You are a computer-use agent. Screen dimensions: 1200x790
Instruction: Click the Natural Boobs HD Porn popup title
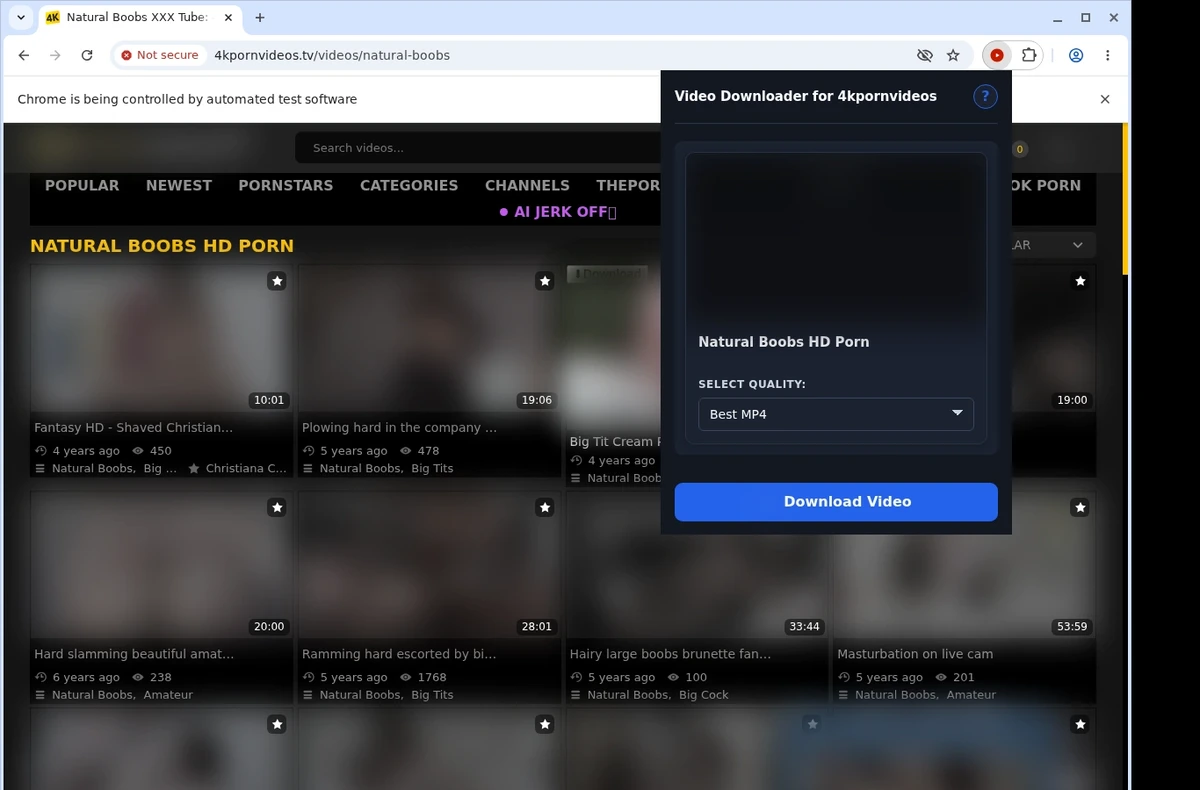[784, 342]
